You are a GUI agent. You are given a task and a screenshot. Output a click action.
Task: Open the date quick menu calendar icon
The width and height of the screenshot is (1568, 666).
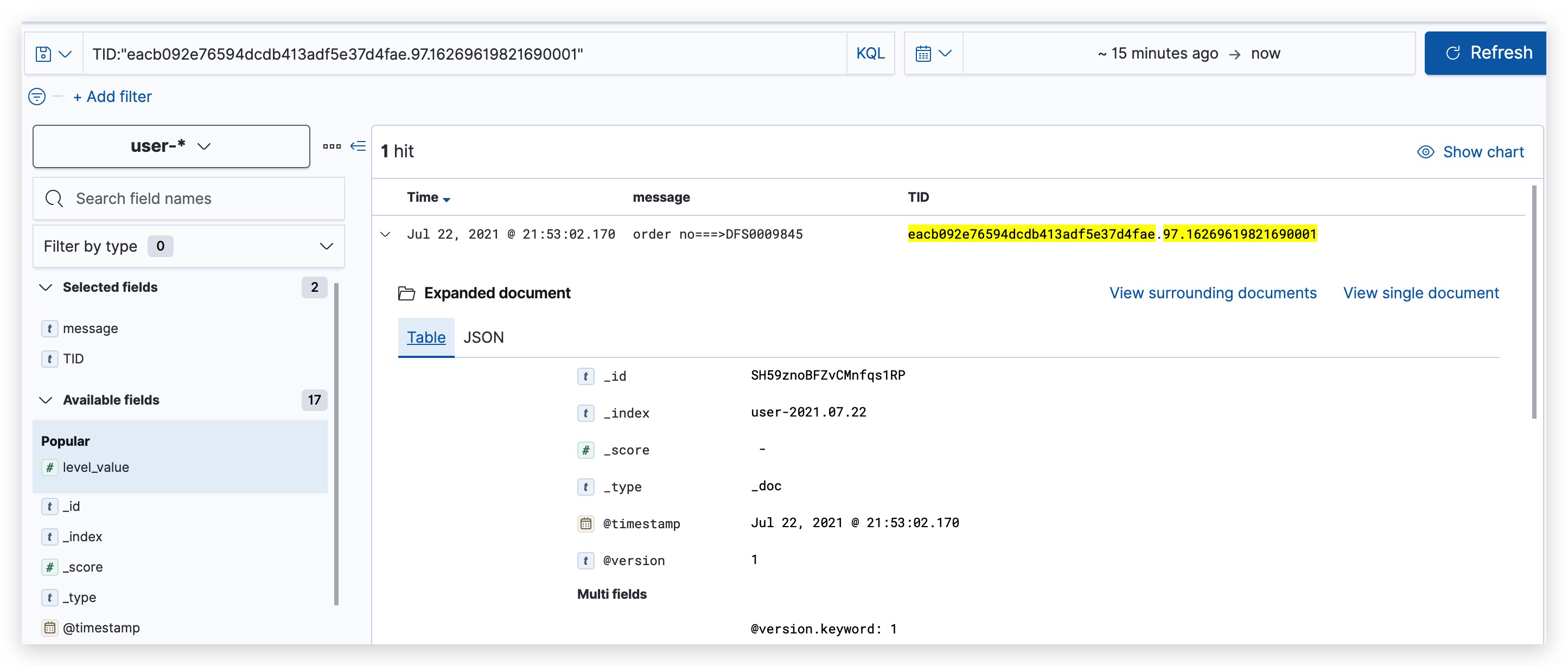click(933, 54)
